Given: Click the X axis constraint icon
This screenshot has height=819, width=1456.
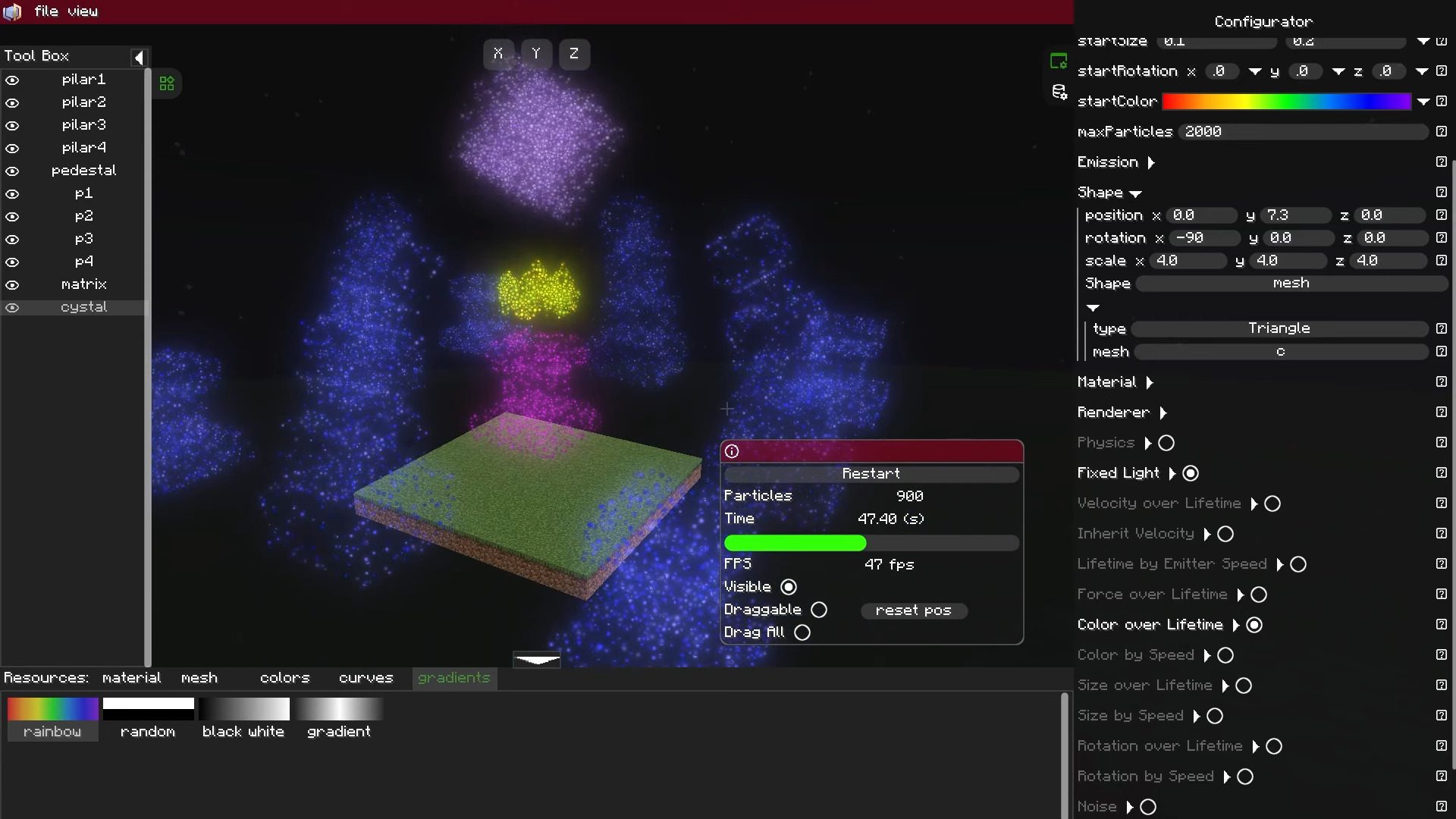Looking at the screenshot, I should point(498,53).
